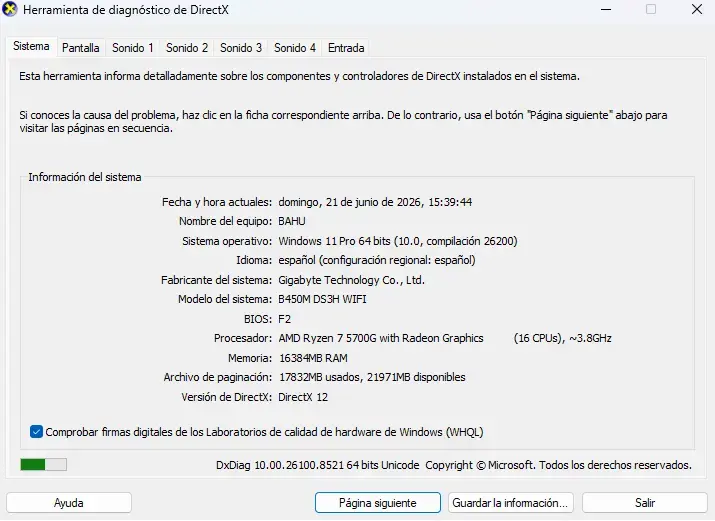715x521 pixels.
Task: Click the 16384MB RAM memory value
Action: point(313,358)
